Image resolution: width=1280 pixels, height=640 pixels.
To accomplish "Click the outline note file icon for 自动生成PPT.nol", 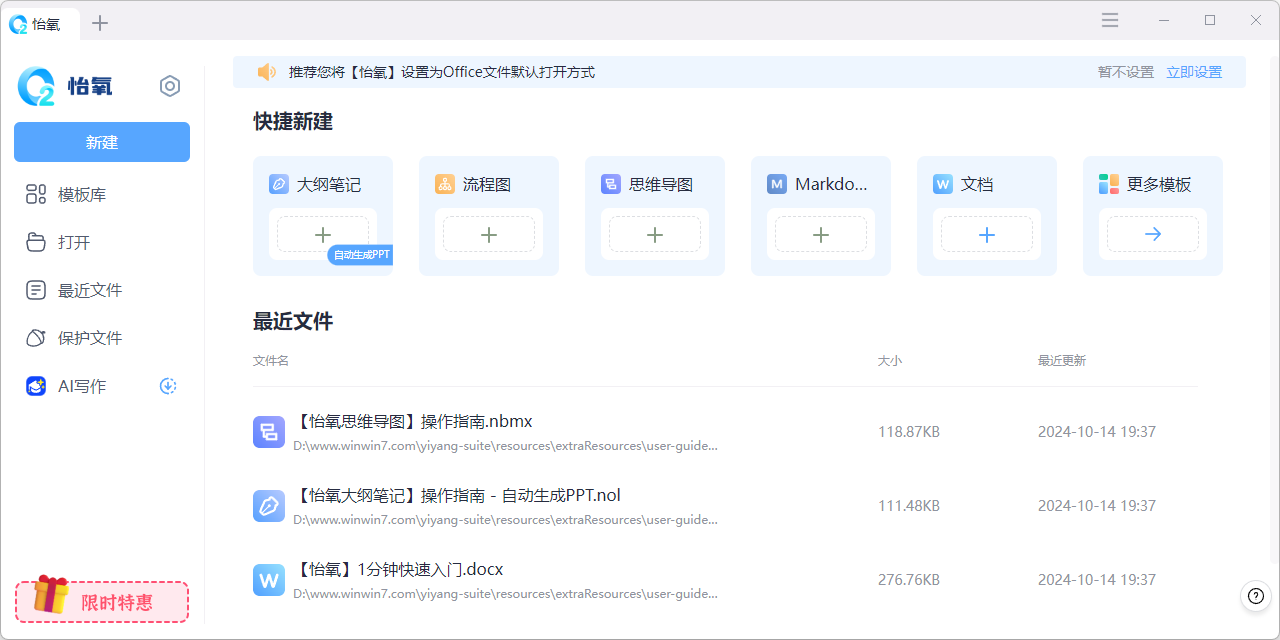I will click(x=269, y=506).
